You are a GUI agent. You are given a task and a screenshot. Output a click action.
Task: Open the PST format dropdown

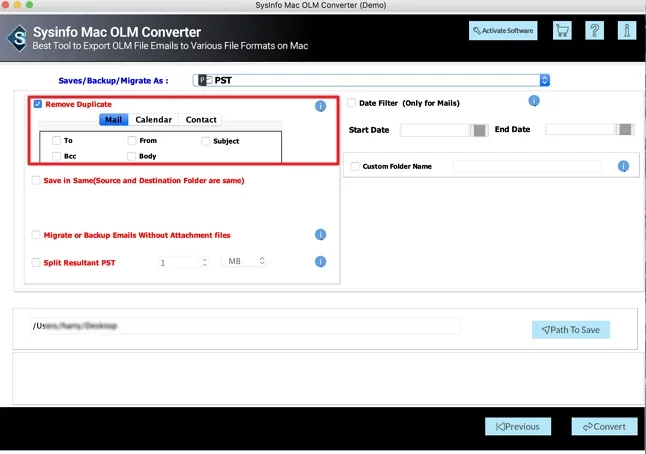pos(371,80)
